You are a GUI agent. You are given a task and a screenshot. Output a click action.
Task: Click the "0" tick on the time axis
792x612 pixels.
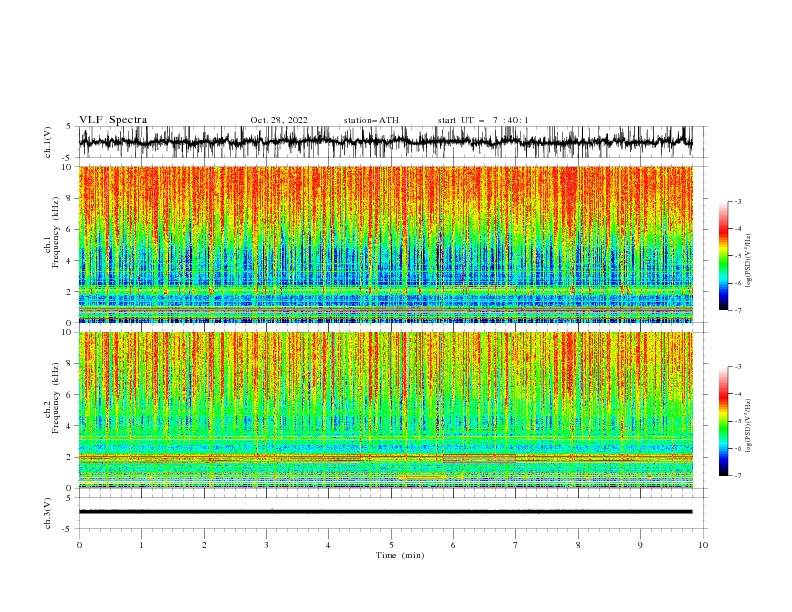click(79, 545)
